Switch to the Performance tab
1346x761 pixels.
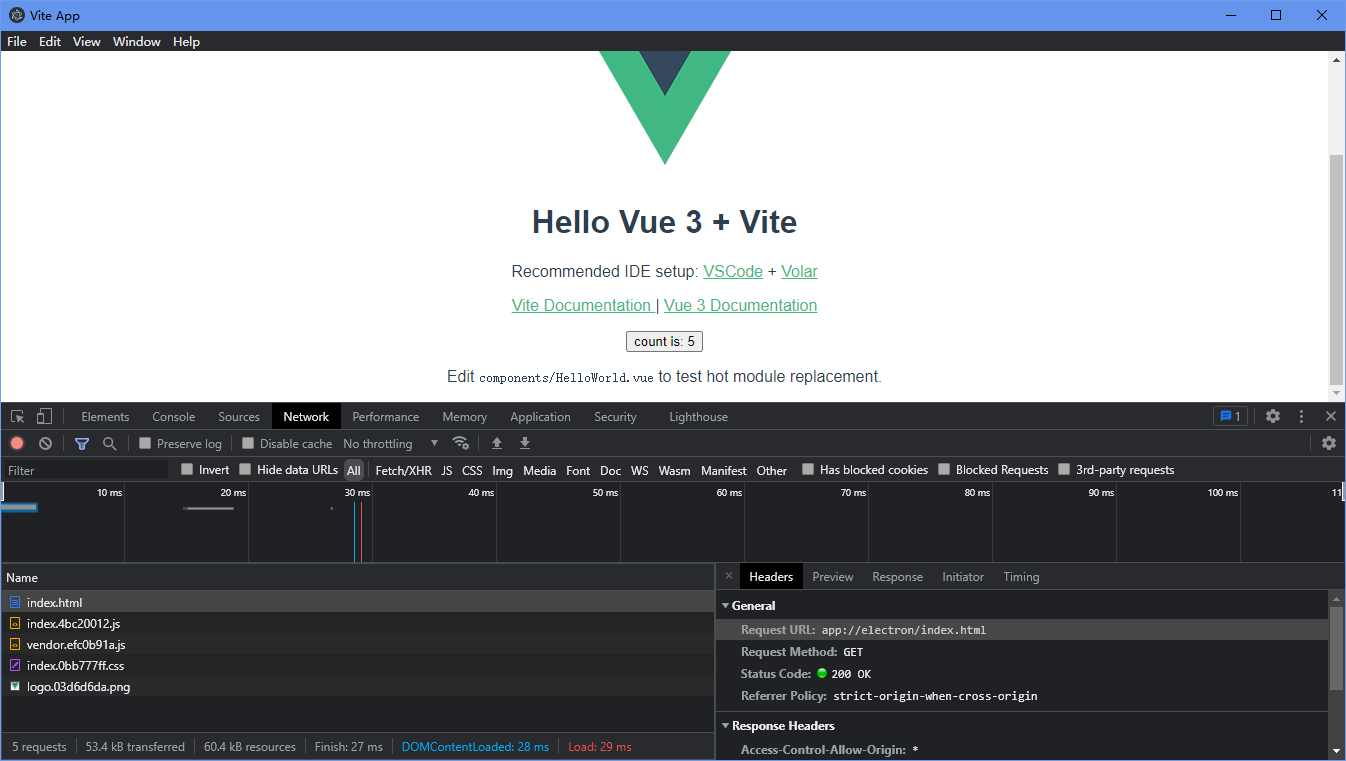(x=386, y=416)
